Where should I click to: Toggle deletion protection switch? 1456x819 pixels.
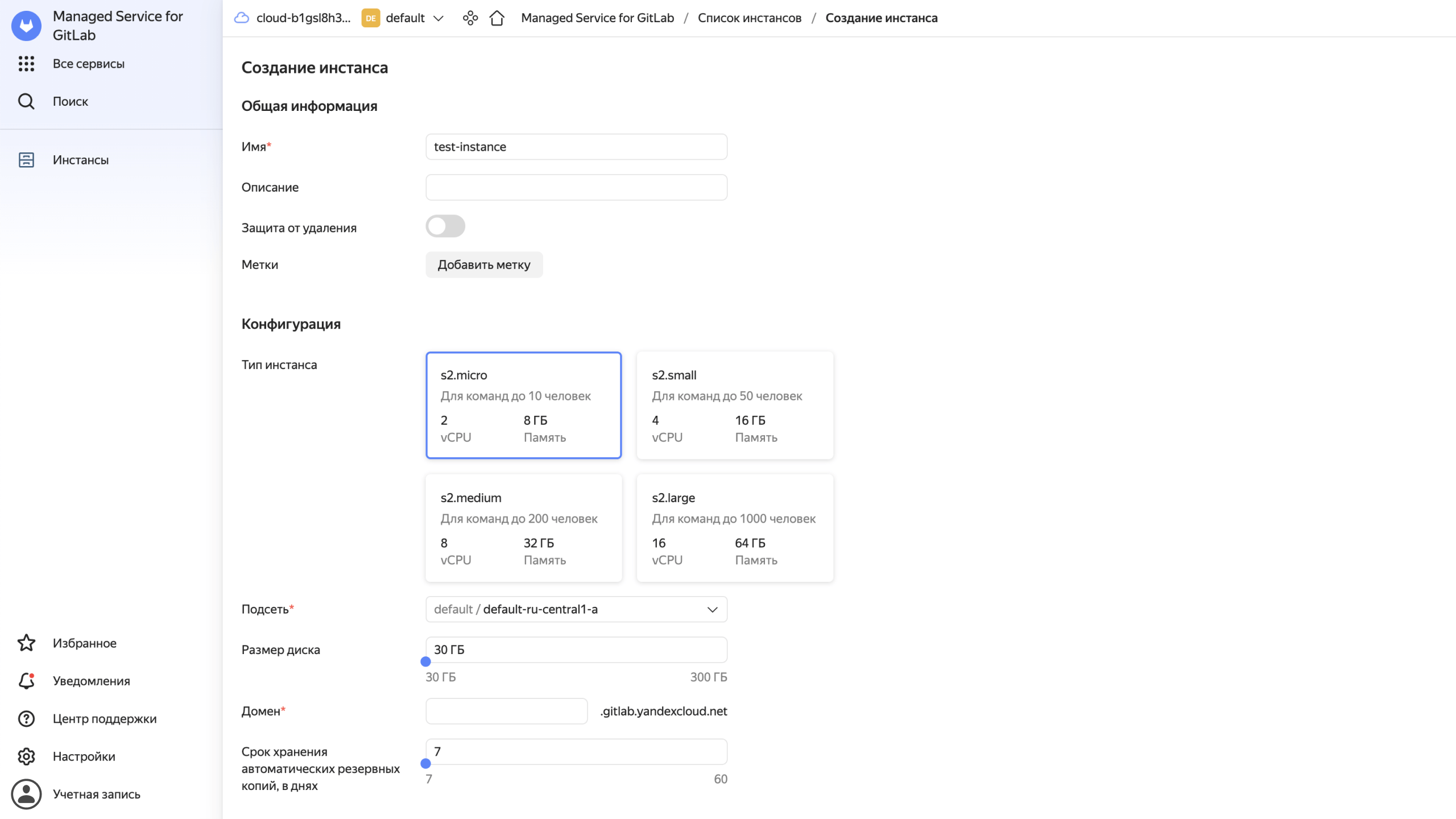pos(445,226)
